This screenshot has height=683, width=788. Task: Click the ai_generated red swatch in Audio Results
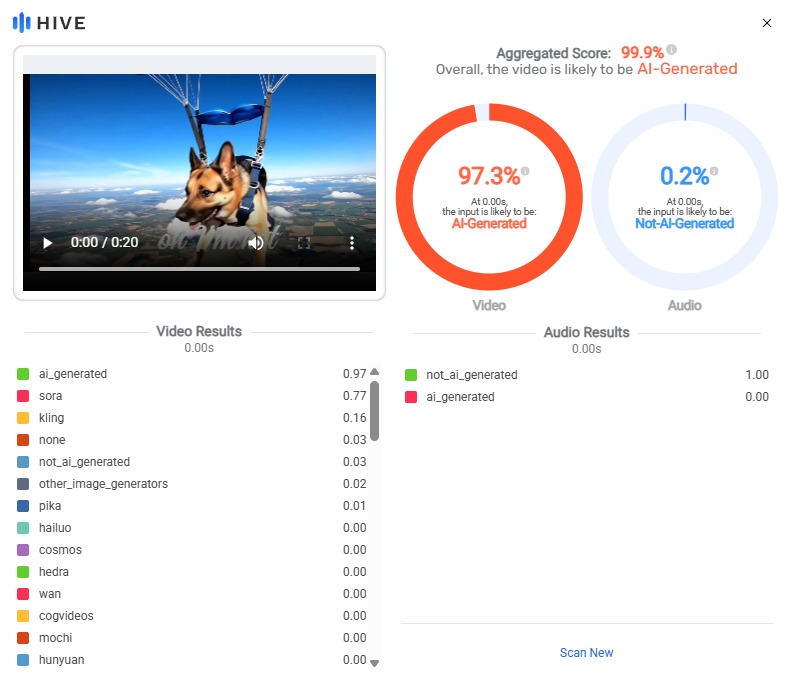pyautogui.click(x=411, y=397)
